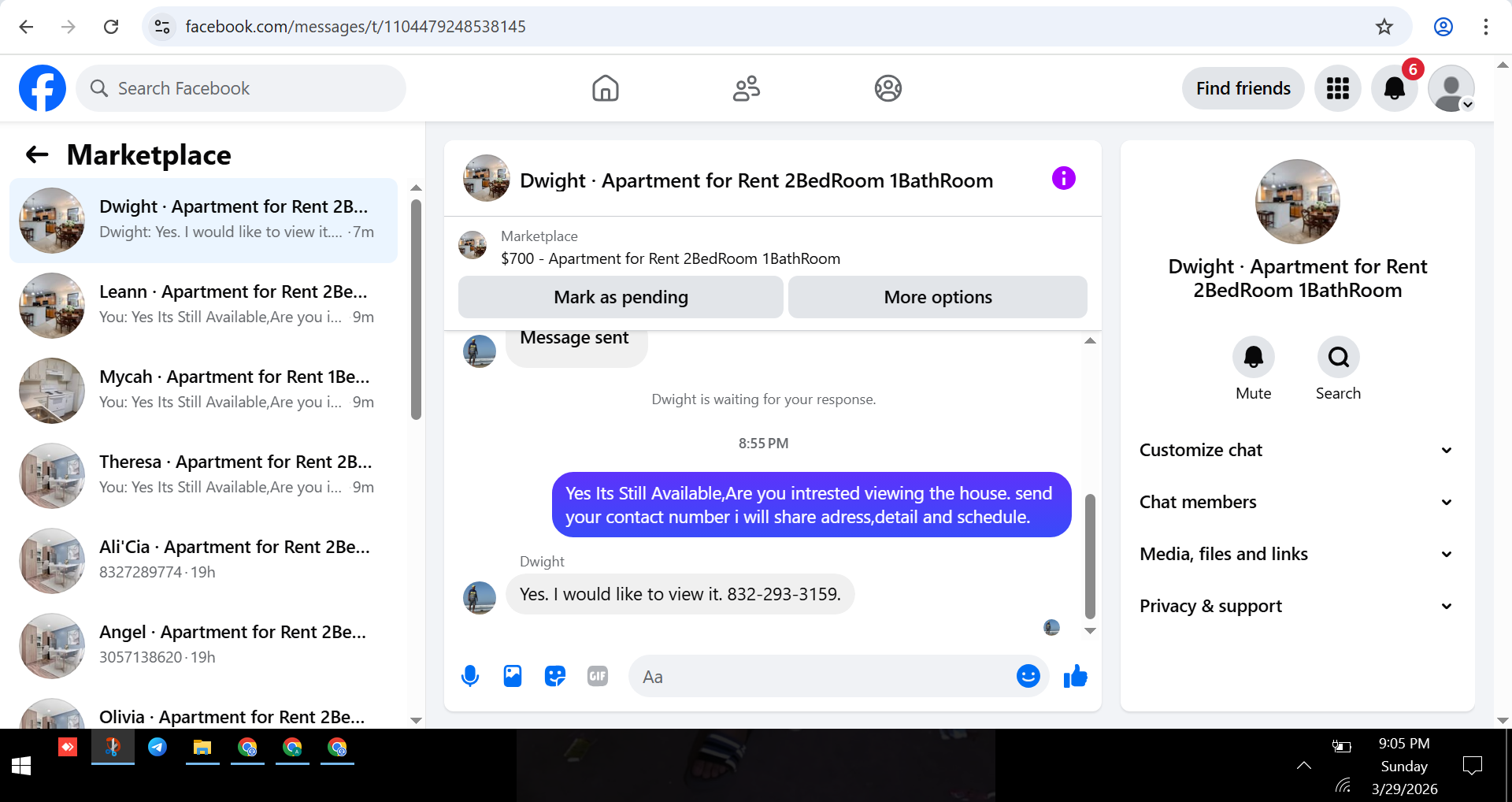Screen dimensions: 1512x802
Task: Open the Friends icon in top navigation
Action: pyautogui.click(x=747, y=88)
